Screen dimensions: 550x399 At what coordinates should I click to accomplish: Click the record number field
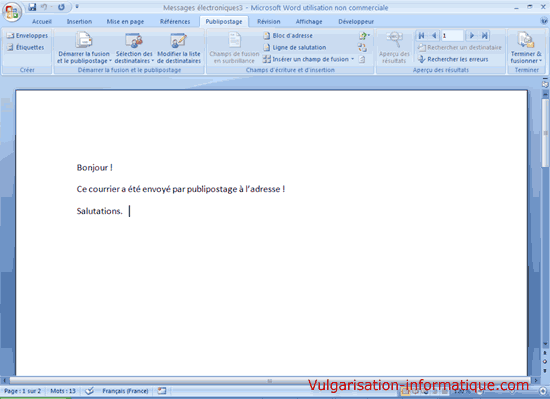click(x=452, y=35)
